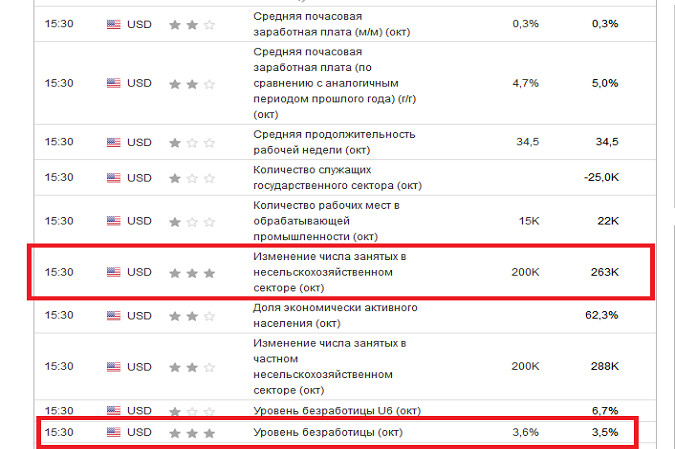Click the 263K value for nonfarm payrolls
This screenshot has height=449, width=675.
(602, 271)
